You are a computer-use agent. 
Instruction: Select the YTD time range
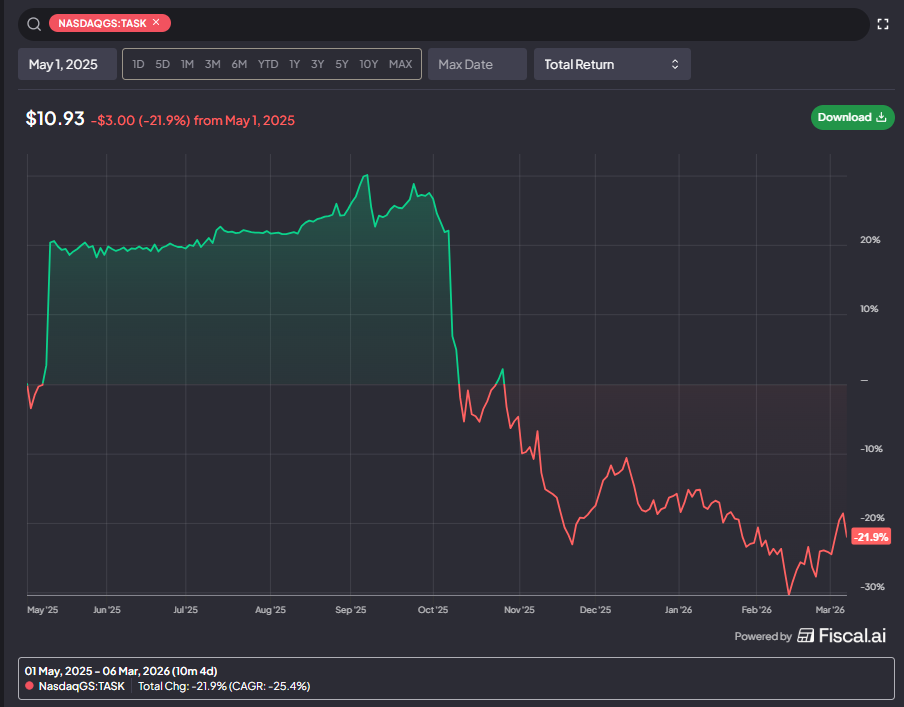[268, 64]
